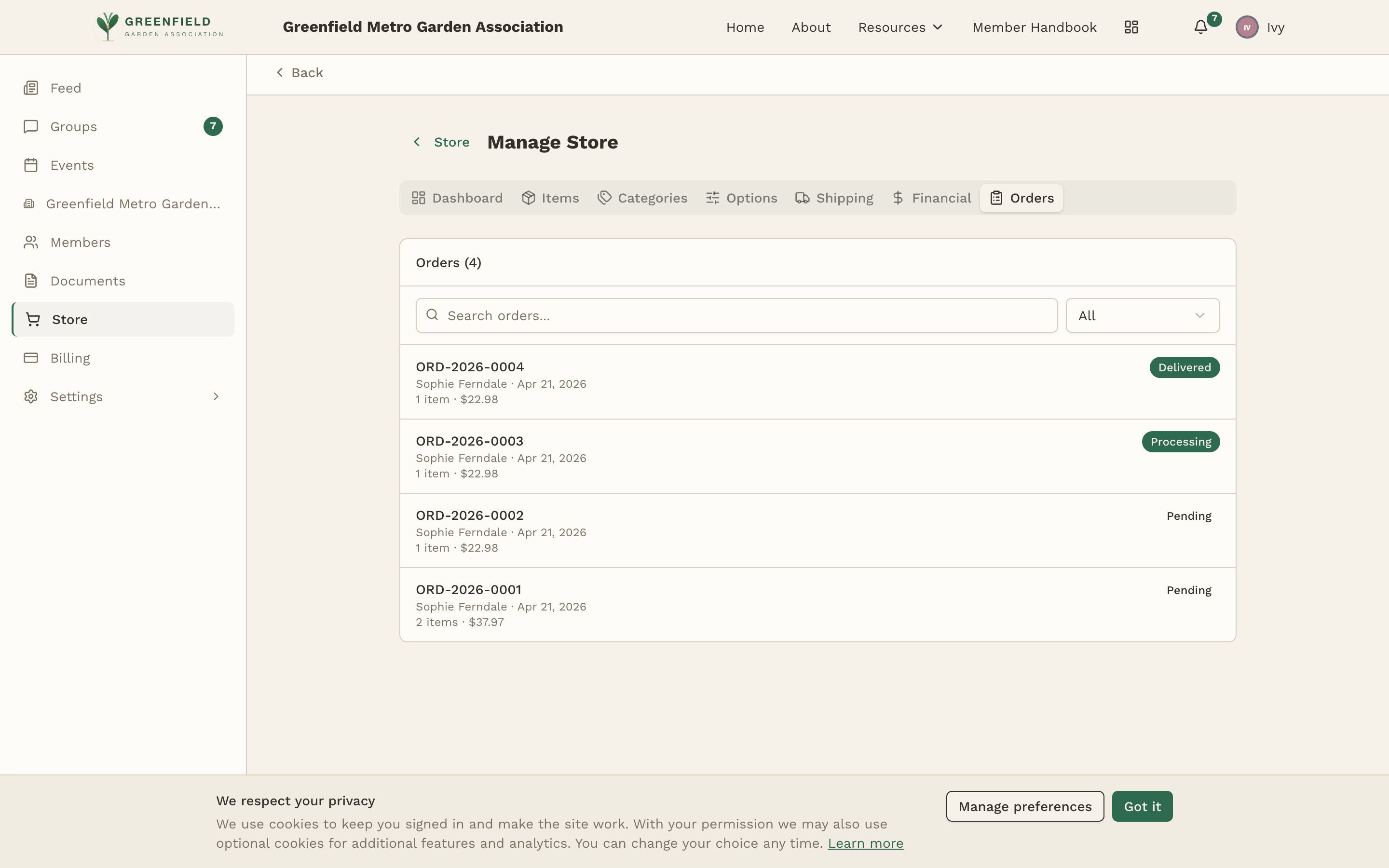Screen dimensions: 1389x868
Task: Click the Processing status badge
Action: pos(1180,441)
